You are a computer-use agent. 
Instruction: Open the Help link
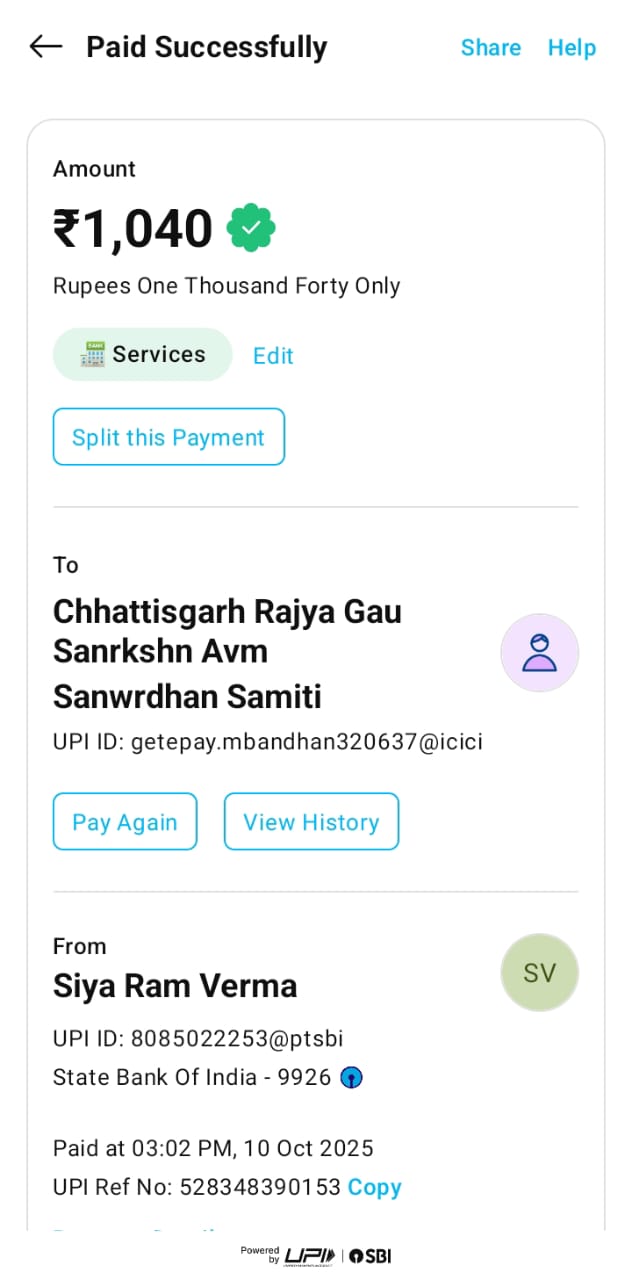point(571,48)
